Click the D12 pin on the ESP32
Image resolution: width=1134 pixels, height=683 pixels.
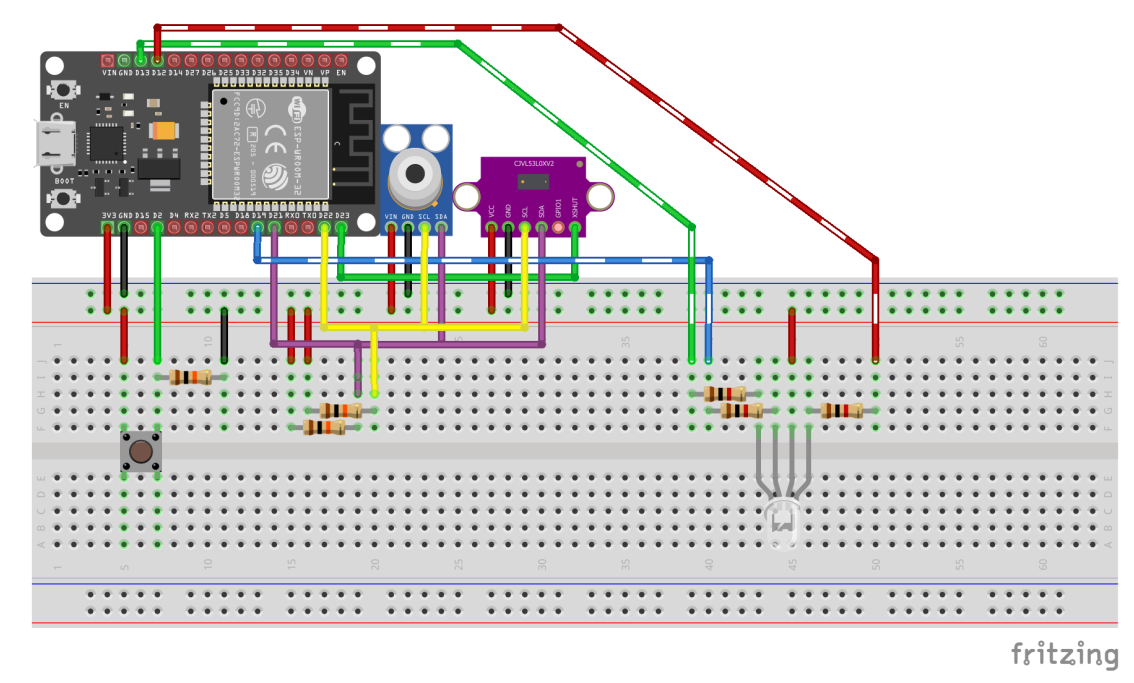(158, 62)
